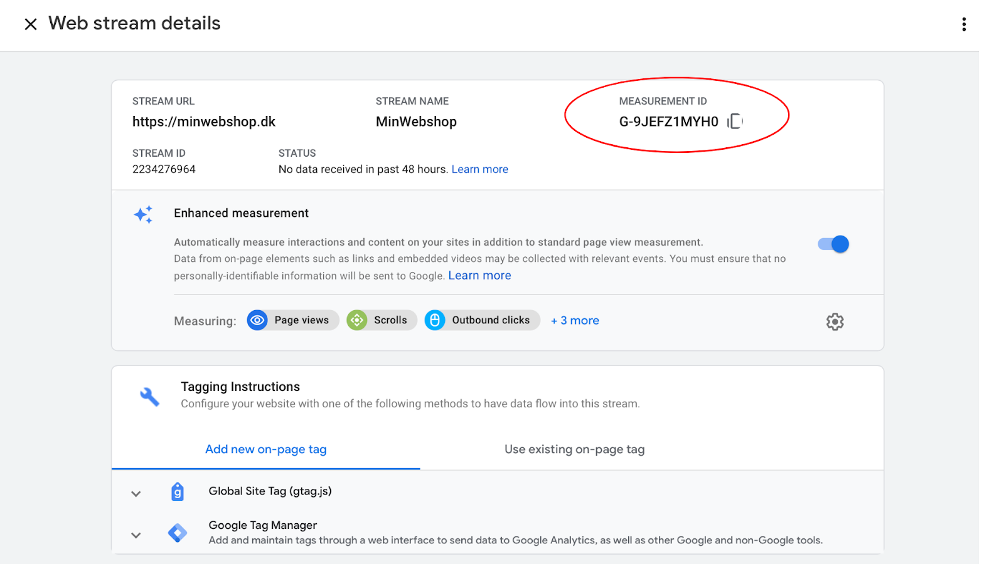Viewport: 1004px width, 564px height.
Task: Turn off the Enhanced measurement switch
Action: click(833, 244)
